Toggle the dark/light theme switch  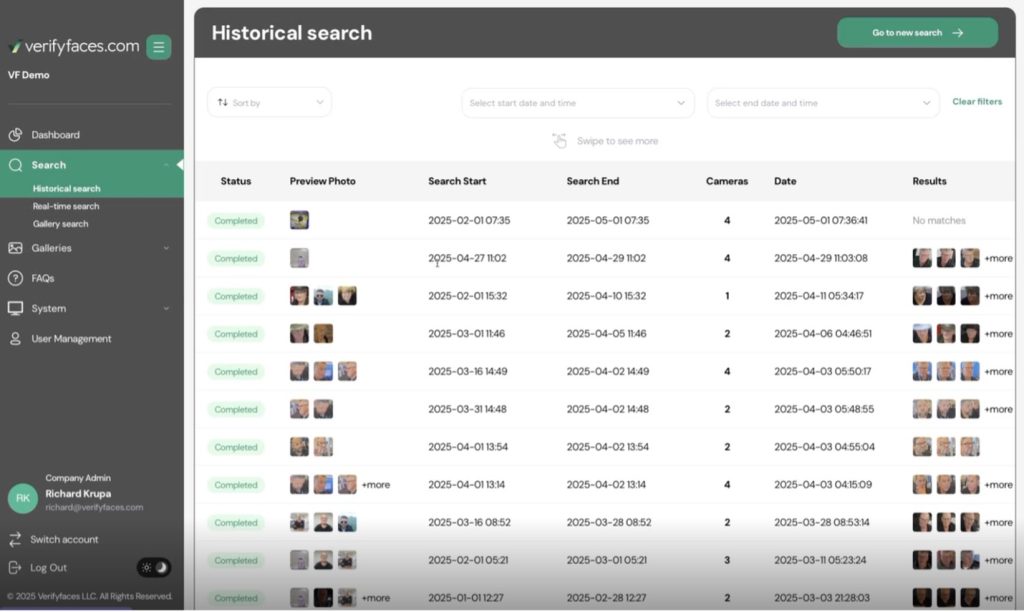coord(154,568)
